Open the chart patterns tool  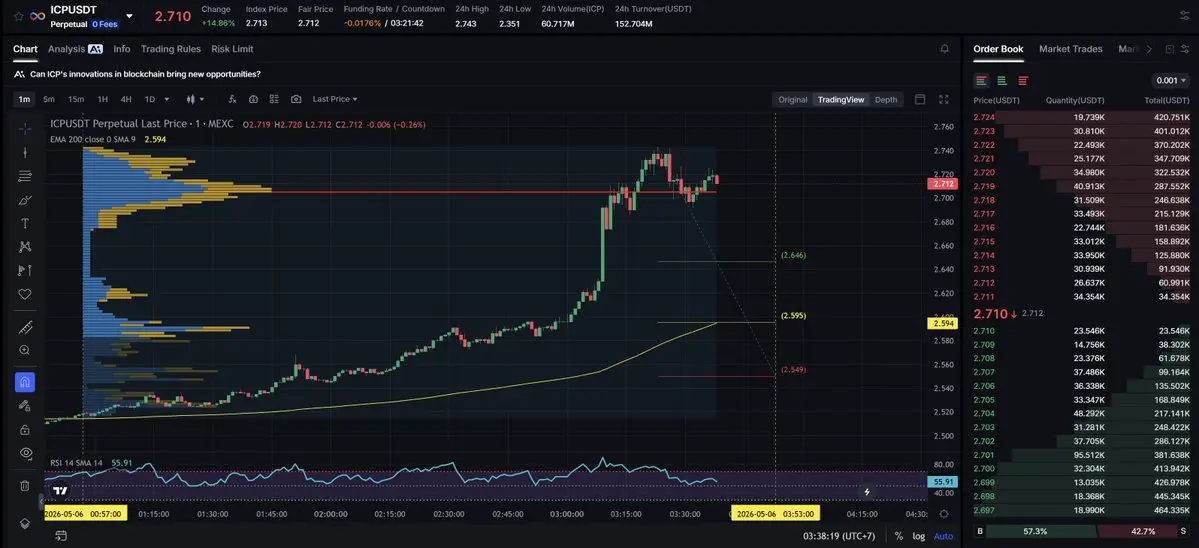[24, 247]
